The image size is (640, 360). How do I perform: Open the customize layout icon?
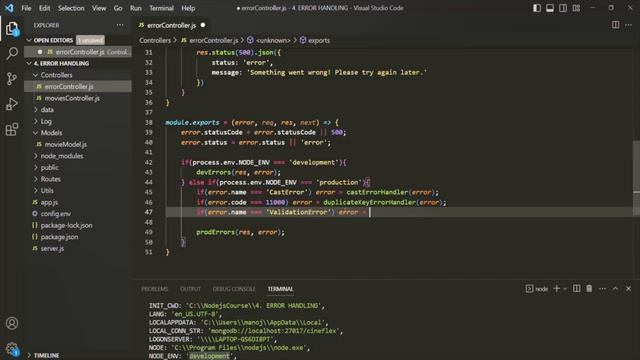[576, 8]
